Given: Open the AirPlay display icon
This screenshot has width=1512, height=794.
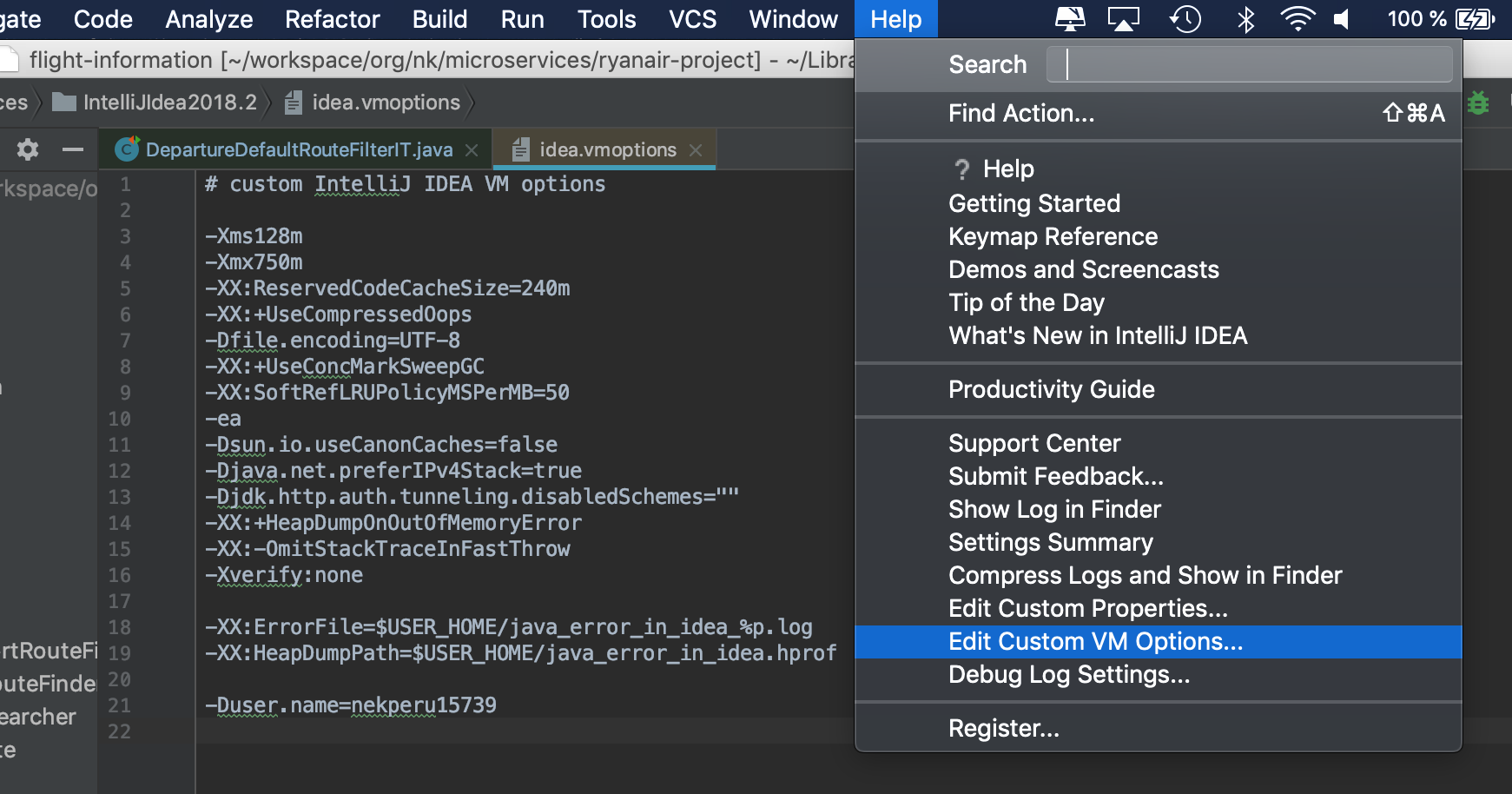Looking at the screenshot, I should pos(1123,19).
